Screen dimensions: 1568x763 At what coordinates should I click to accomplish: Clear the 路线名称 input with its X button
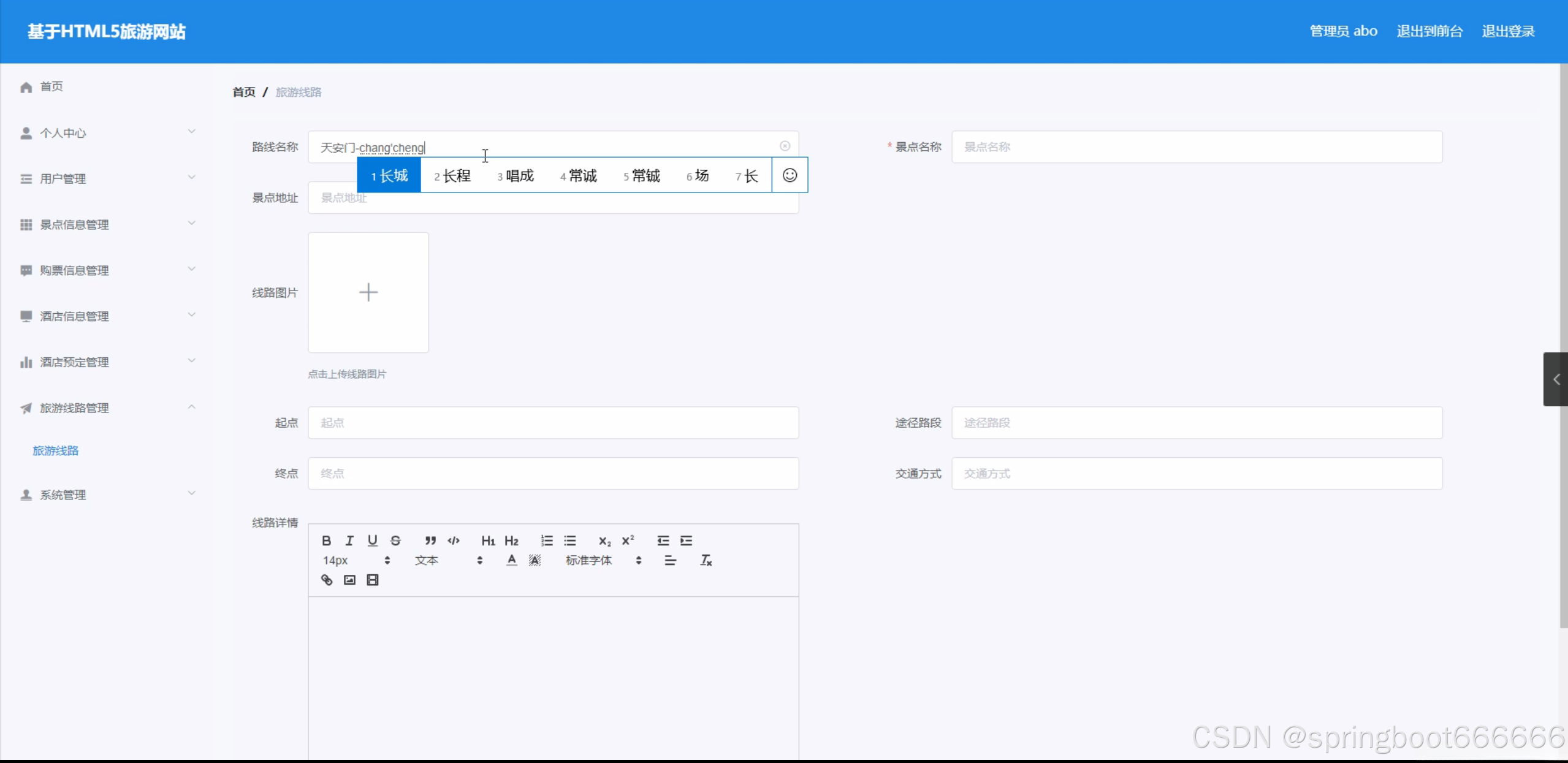(784, 145)
